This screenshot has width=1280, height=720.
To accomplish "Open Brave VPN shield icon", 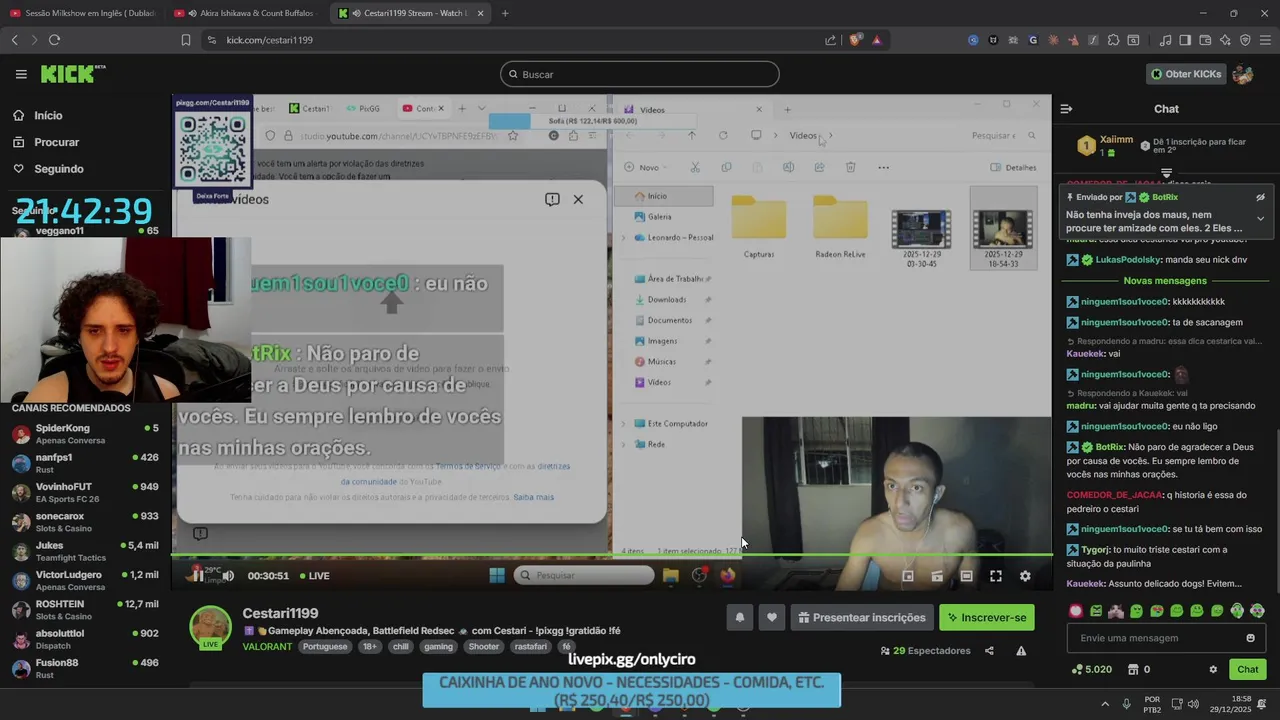I will (x=1245, y=40).
